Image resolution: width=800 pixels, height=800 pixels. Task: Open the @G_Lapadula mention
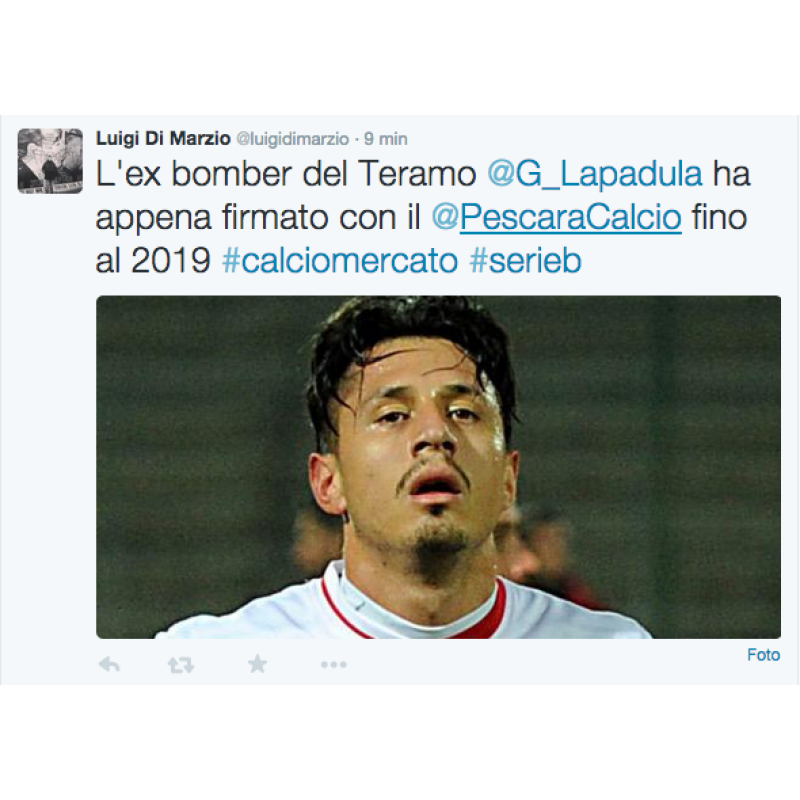pyautogui.click(x=595, y=174)
